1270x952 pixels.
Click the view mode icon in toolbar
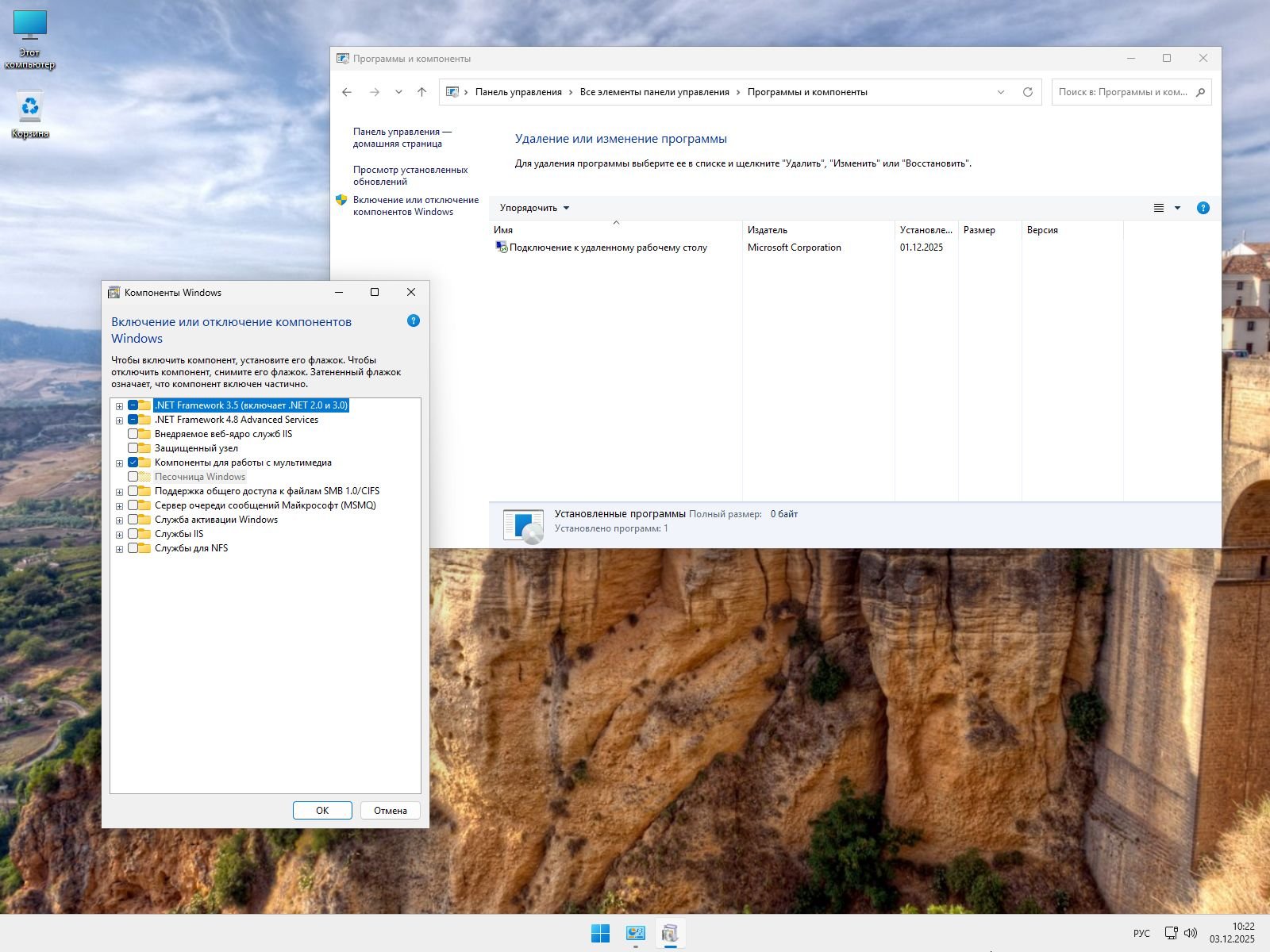pyautogui.click(x=1159, y=208)
